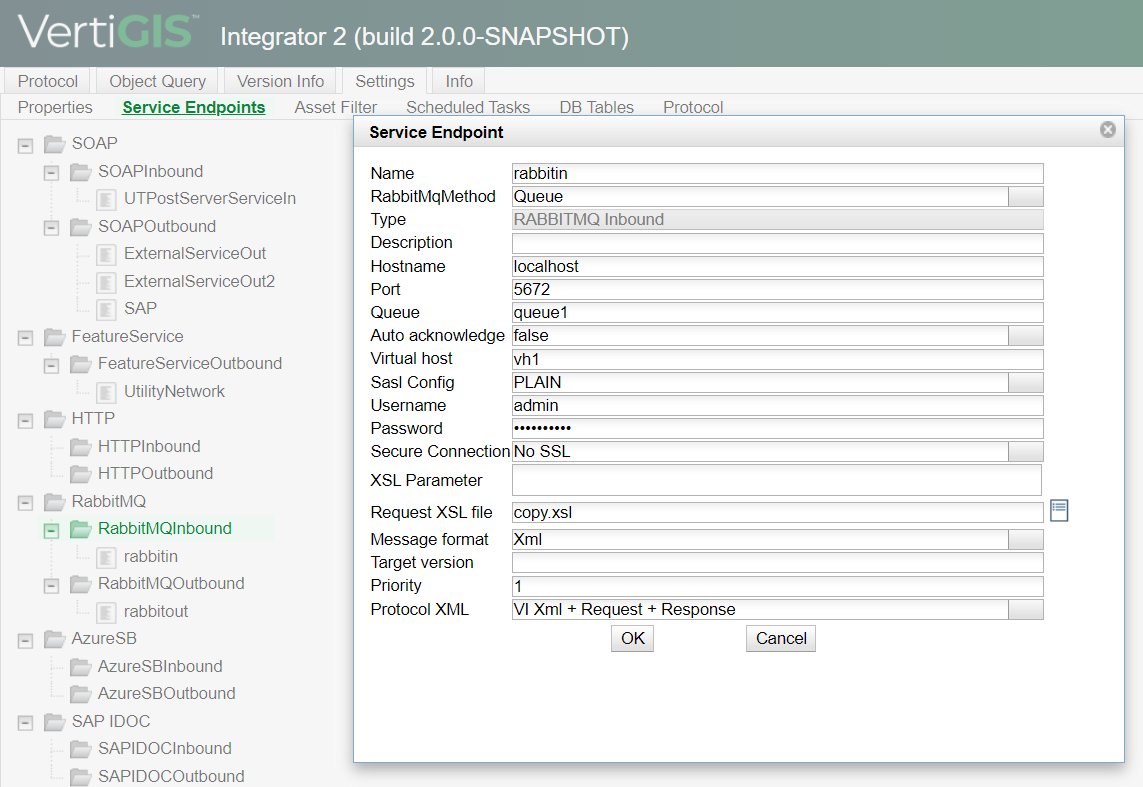
Task: Open the Protocol XML dropdown
Action: (1026, 609)
